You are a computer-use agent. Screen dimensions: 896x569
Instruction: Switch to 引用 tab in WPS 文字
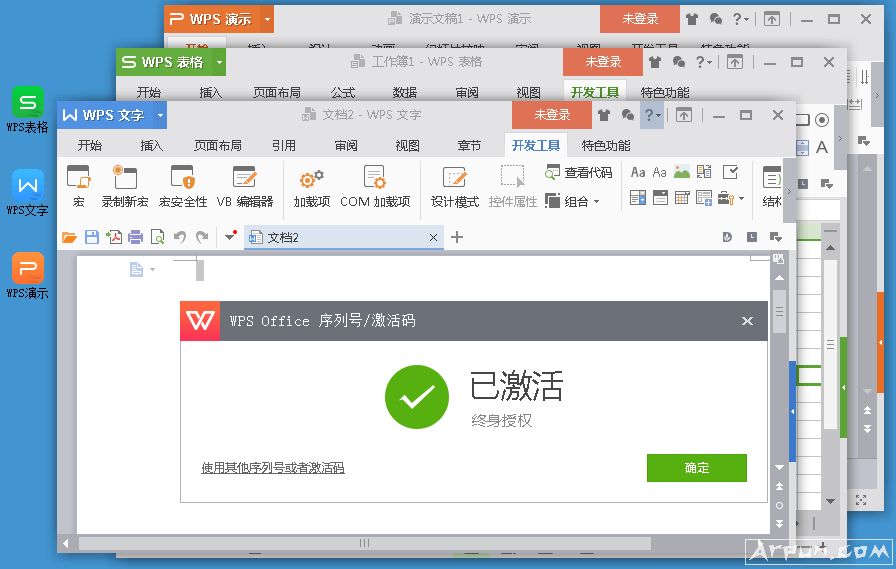coord(284,146)
